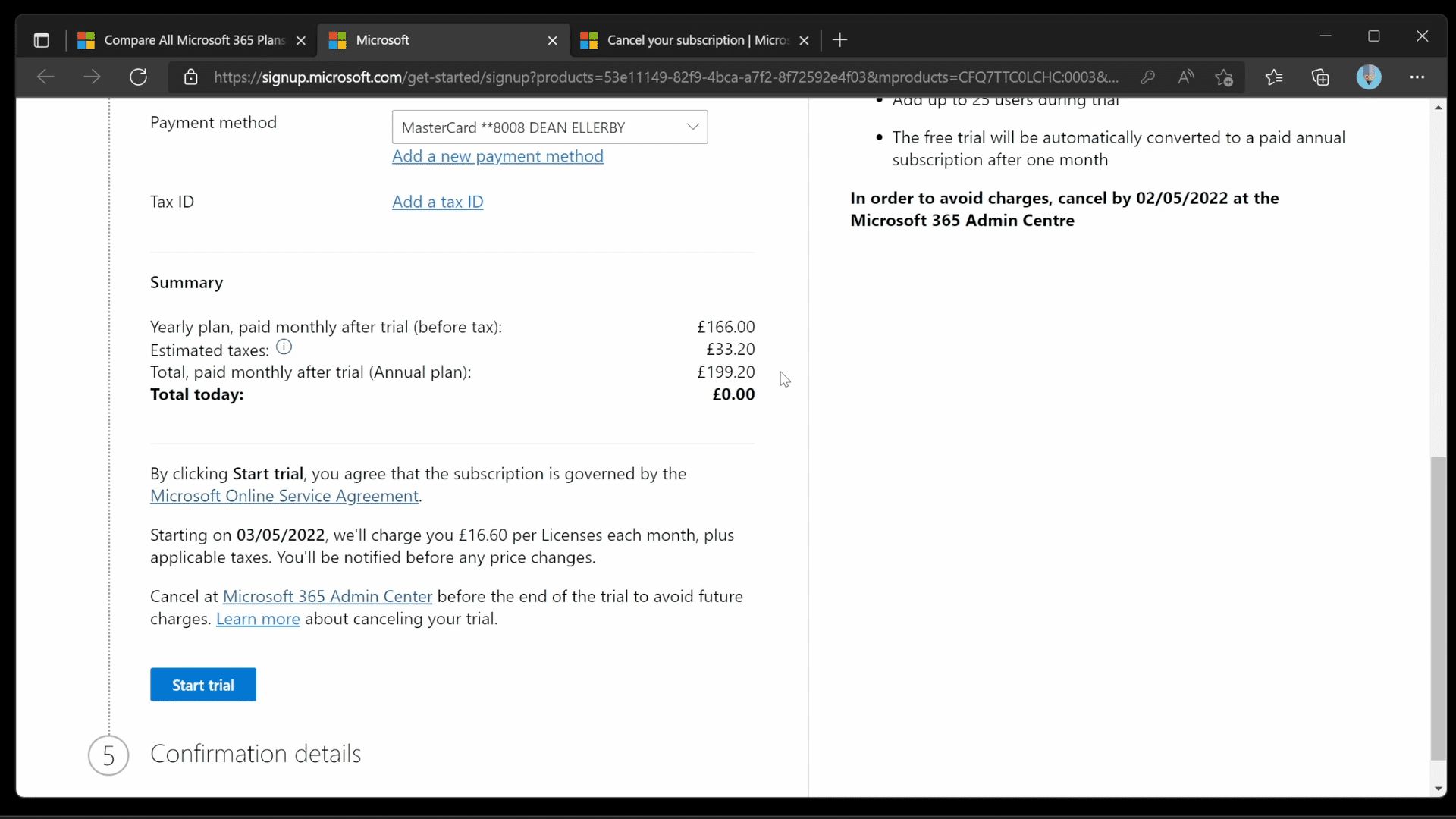Open the Favorites panel
The image size is (1456, 819).
coord(1275,77)
